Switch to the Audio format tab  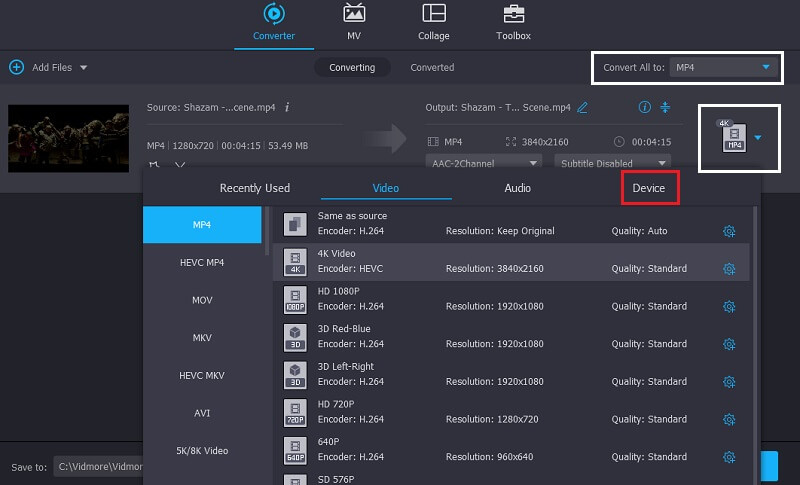517,188
